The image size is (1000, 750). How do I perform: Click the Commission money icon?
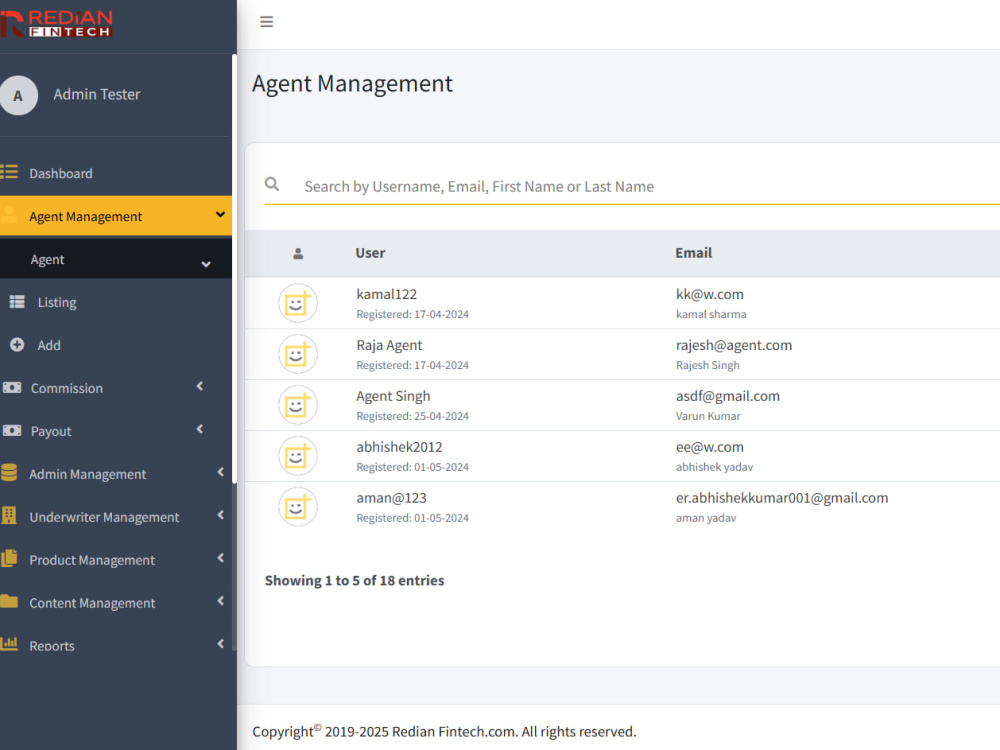coord(11,387)
